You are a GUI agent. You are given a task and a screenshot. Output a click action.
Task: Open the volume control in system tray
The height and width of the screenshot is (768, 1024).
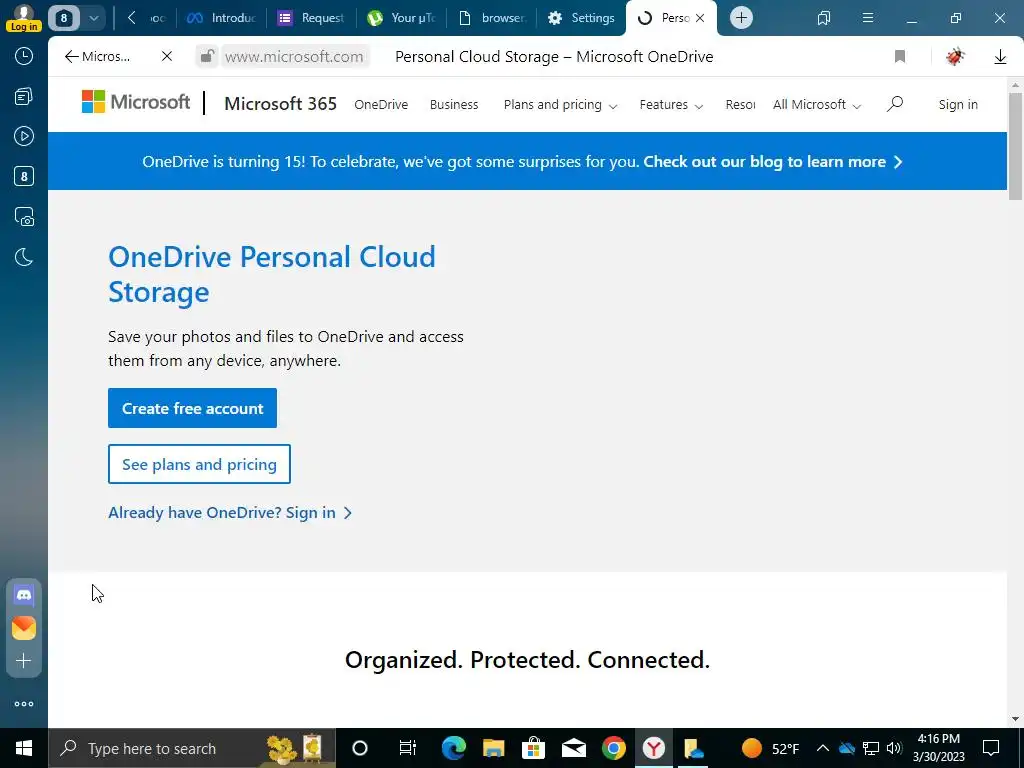tap(894, 748)
